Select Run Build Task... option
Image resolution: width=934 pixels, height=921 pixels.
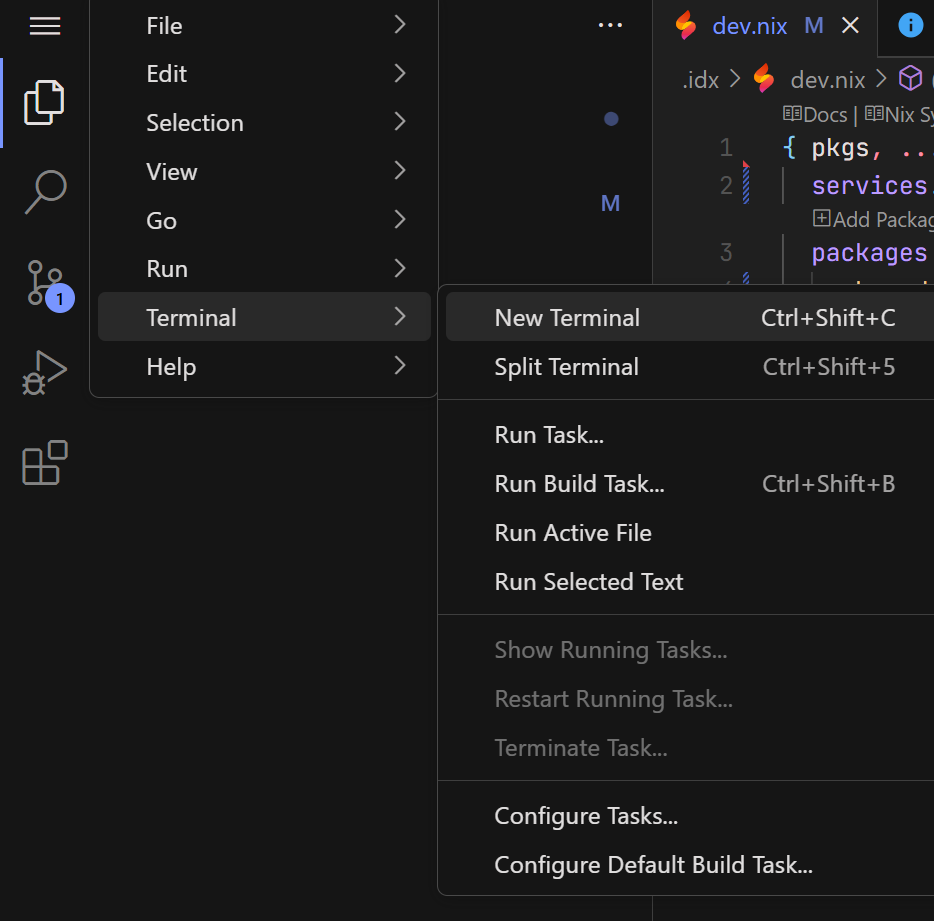point(690,484)
